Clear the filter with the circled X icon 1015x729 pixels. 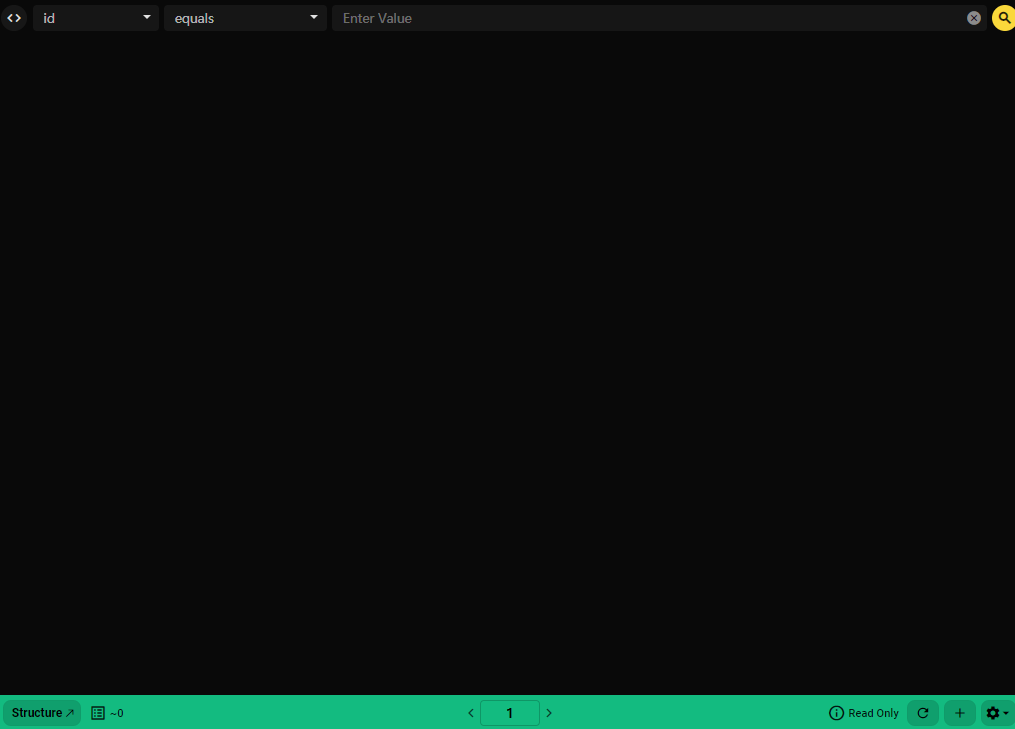coord(973,17)
